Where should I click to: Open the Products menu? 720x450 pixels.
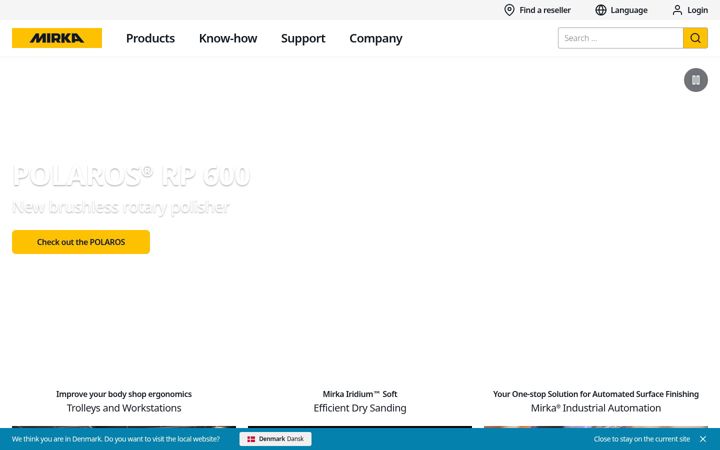(150, 38)
